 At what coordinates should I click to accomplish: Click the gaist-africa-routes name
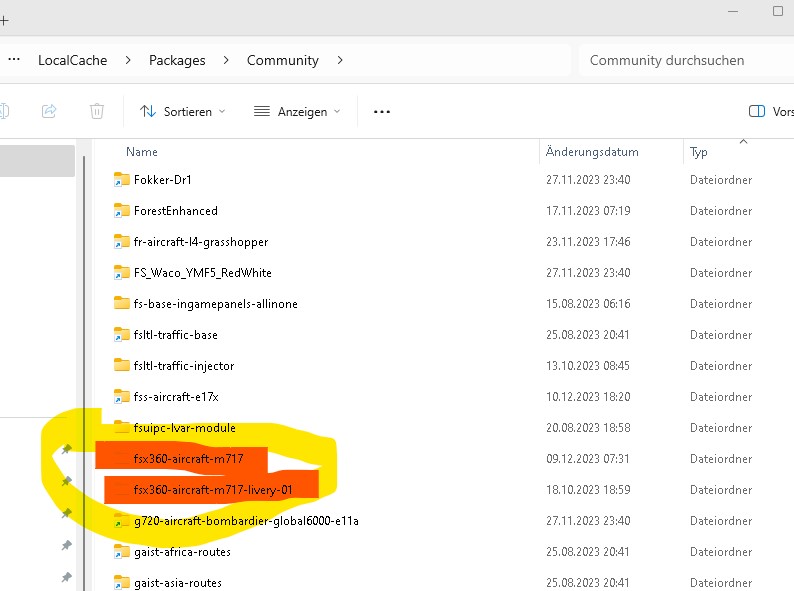[182, 551]
